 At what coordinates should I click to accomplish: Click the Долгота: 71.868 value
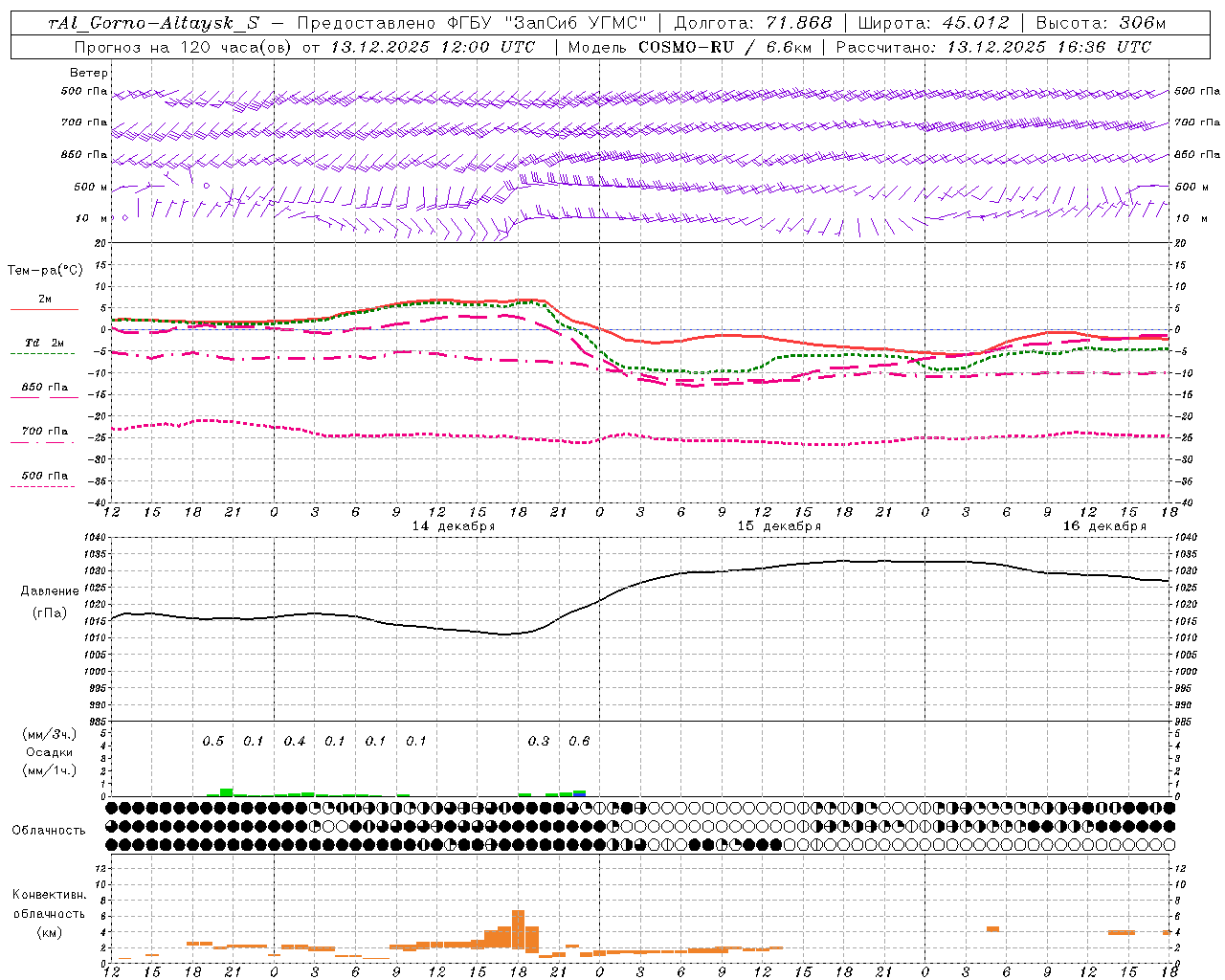(x=753, y=23)
